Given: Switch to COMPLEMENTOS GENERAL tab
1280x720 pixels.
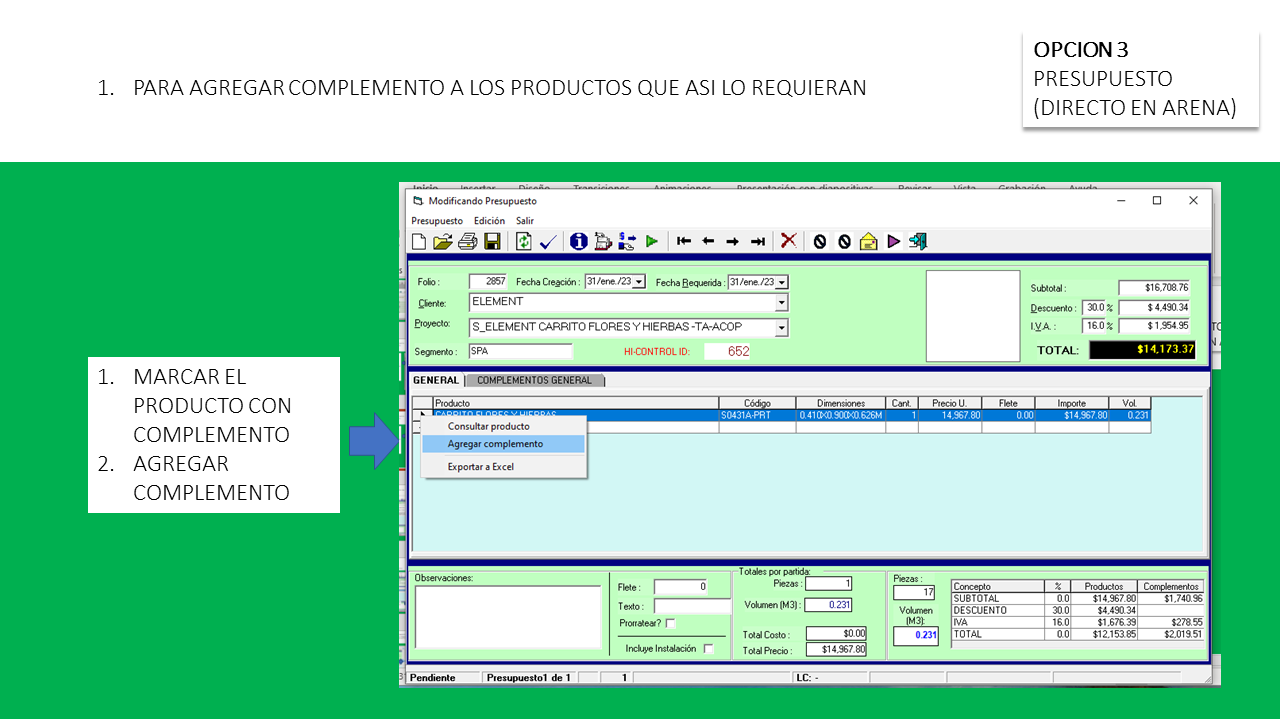Looking at the screenshot, I should click(x=534, y=380).
